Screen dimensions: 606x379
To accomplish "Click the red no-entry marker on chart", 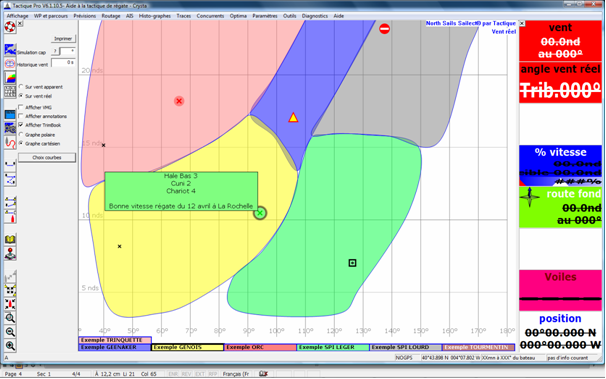I will 384,29.
